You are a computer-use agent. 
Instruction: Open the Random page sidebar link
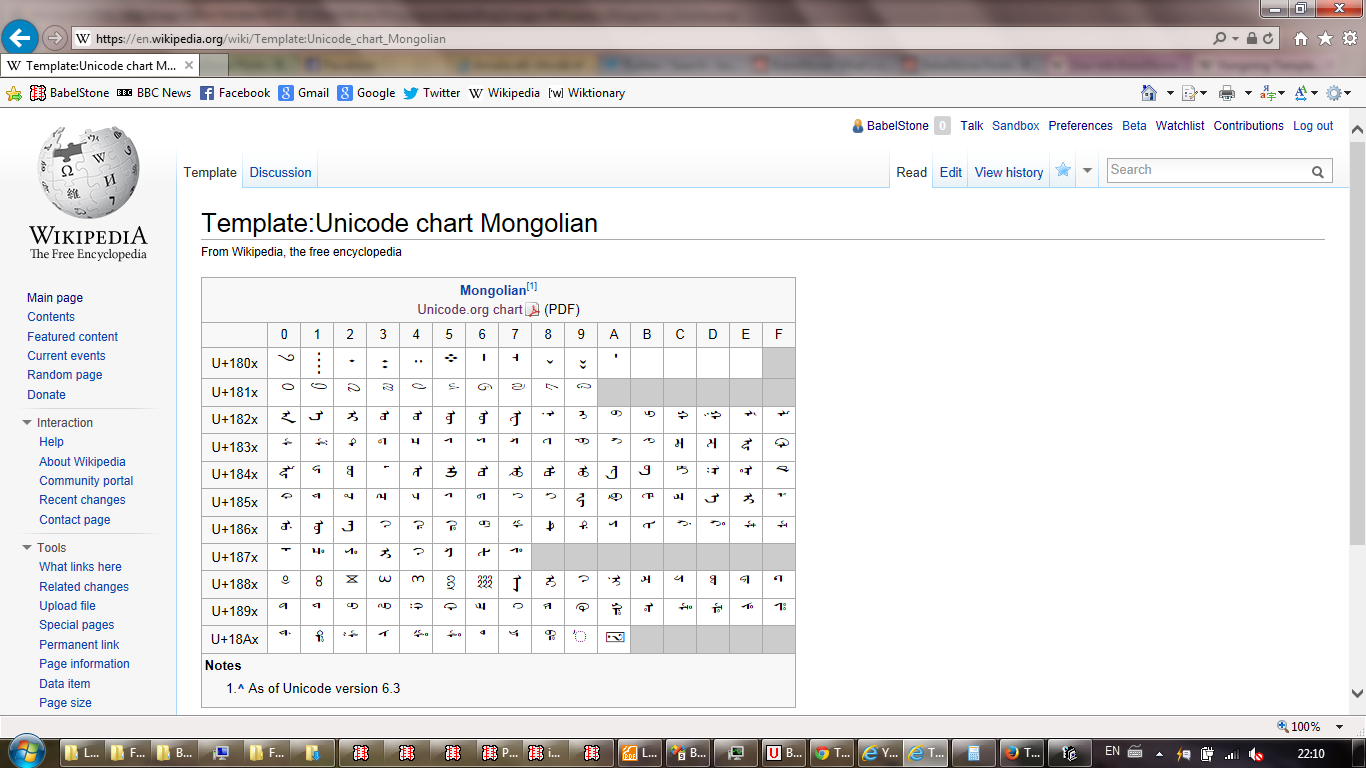[65, 375]
